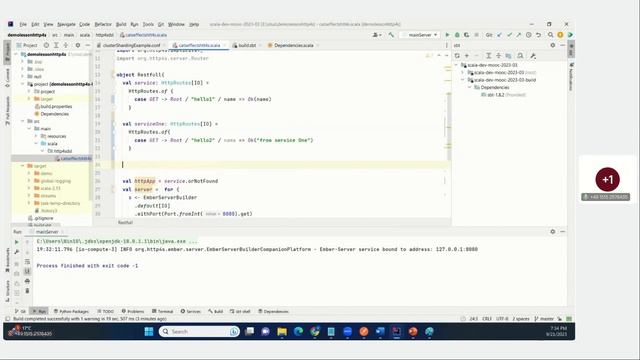Open sbt settings wrench icon
Image resolution: width=640 pixels, height=360 pixels.
click(533, 56)
